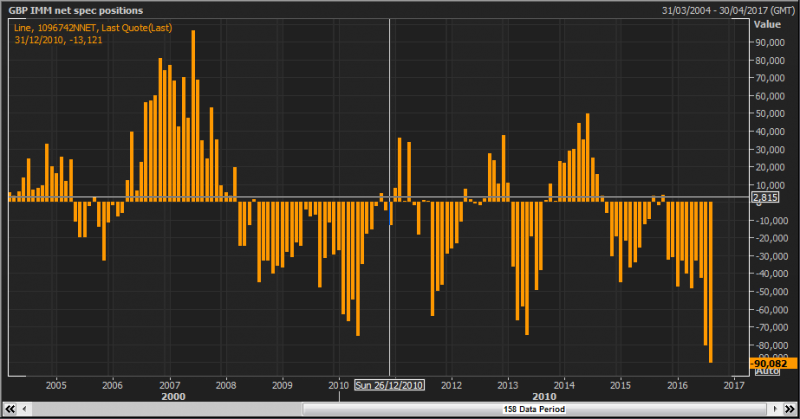Toggle the Auto scale label on the value axis
The image size is (800, 419).
[x=766, y=372]
